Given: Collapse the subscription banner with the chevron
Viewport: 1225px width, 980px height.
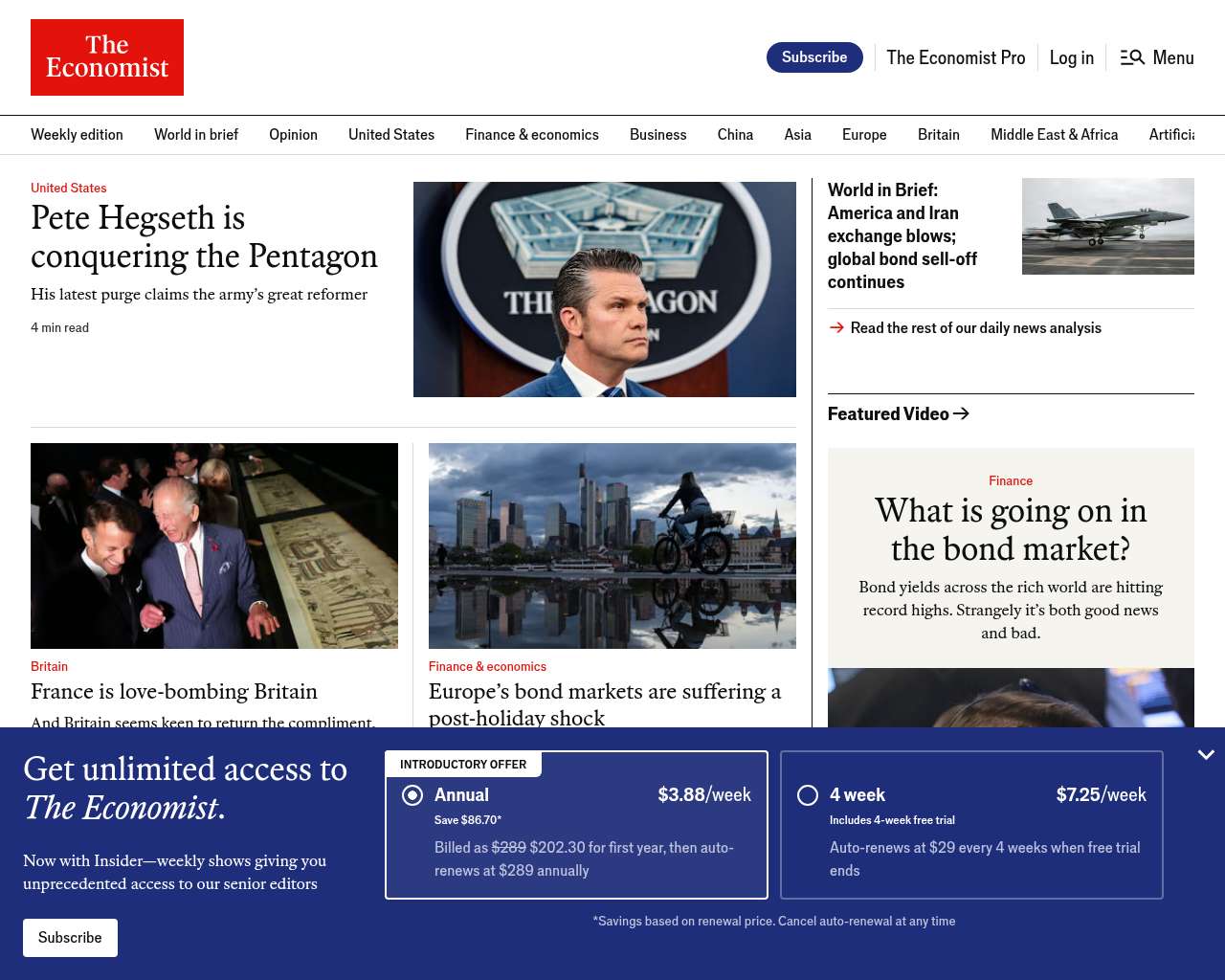Looking at the screenshot, I should pyautogui.click(x=1206, y=754).
